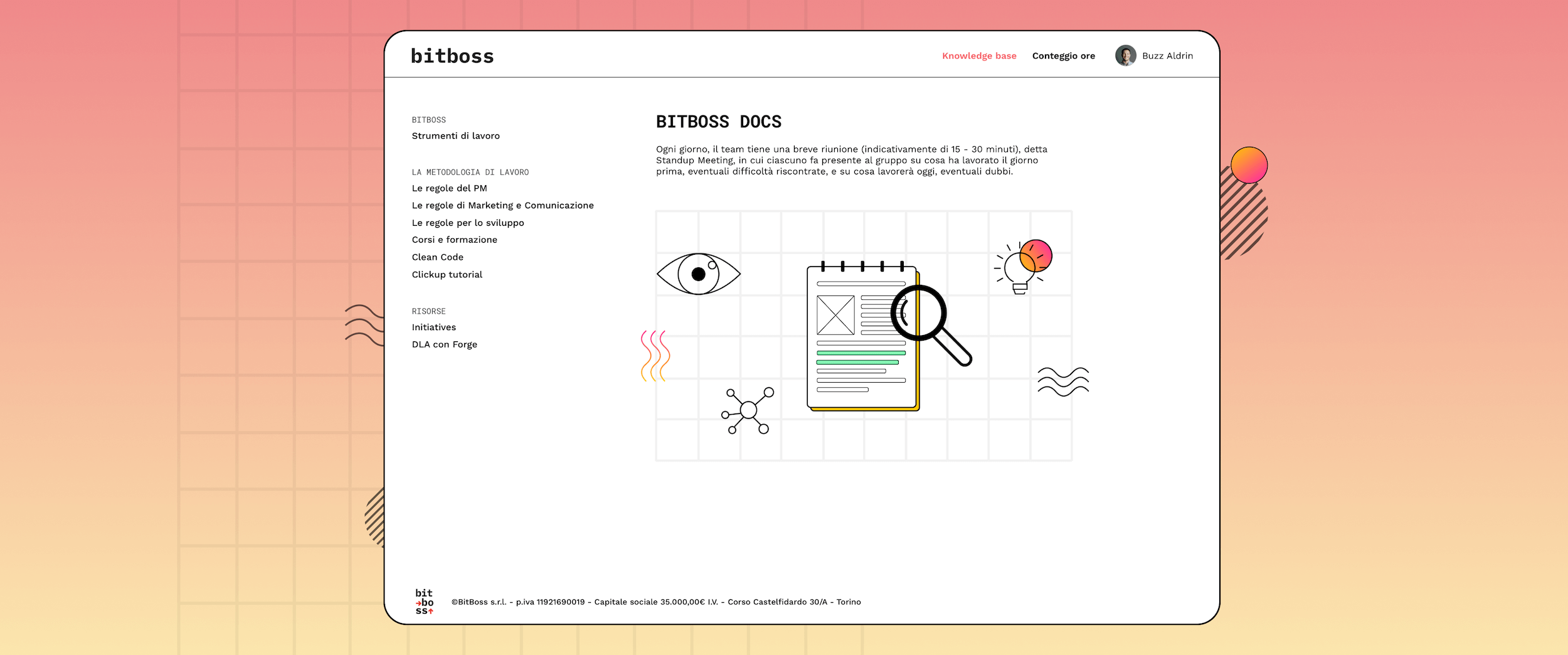
Task: Open Initiatives under Risorse
Action: pyautogui.click(x=433, y=327)
